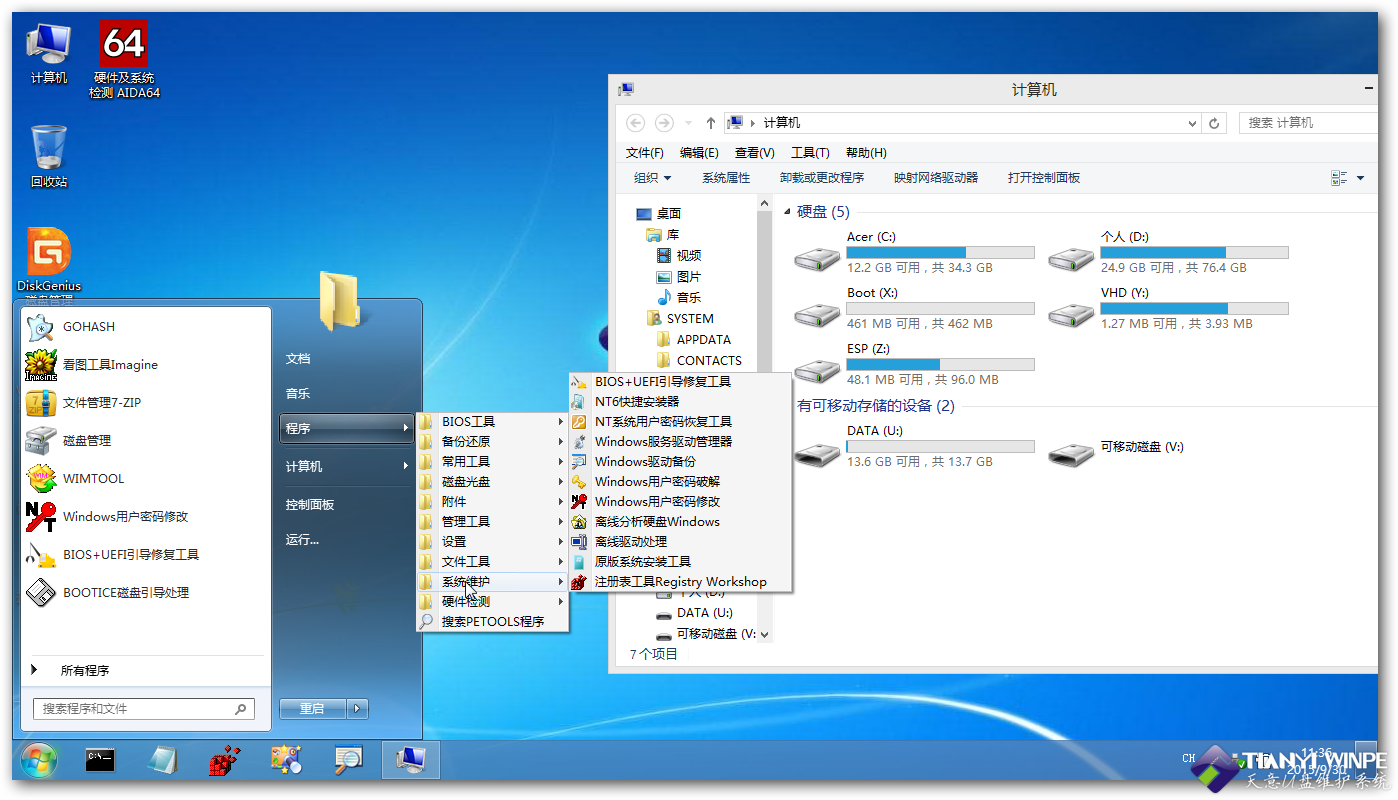Viewport: 1398px width, 800px height.
Task: Launch WIMTOOL from start menu
Action: click(146, 479)
